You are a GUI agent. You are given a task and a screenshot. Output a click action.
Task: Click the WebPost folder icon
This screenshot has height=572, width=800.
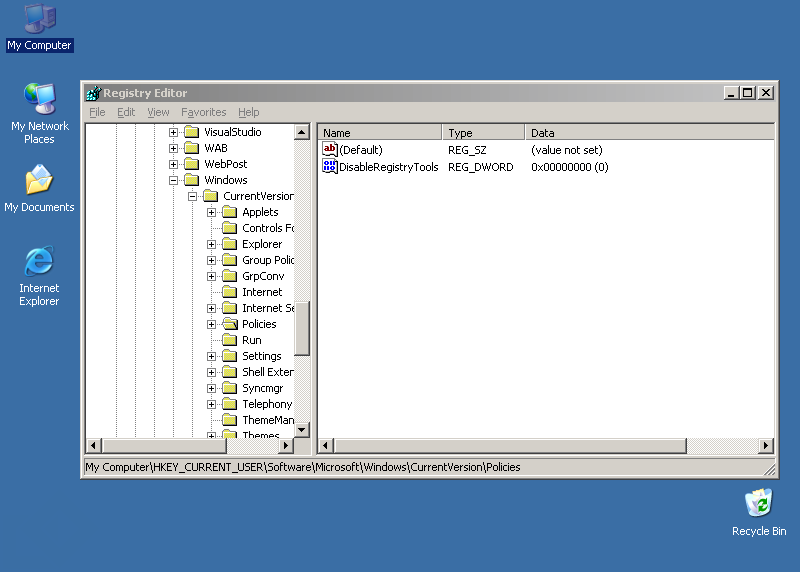[x=192, y=164]
